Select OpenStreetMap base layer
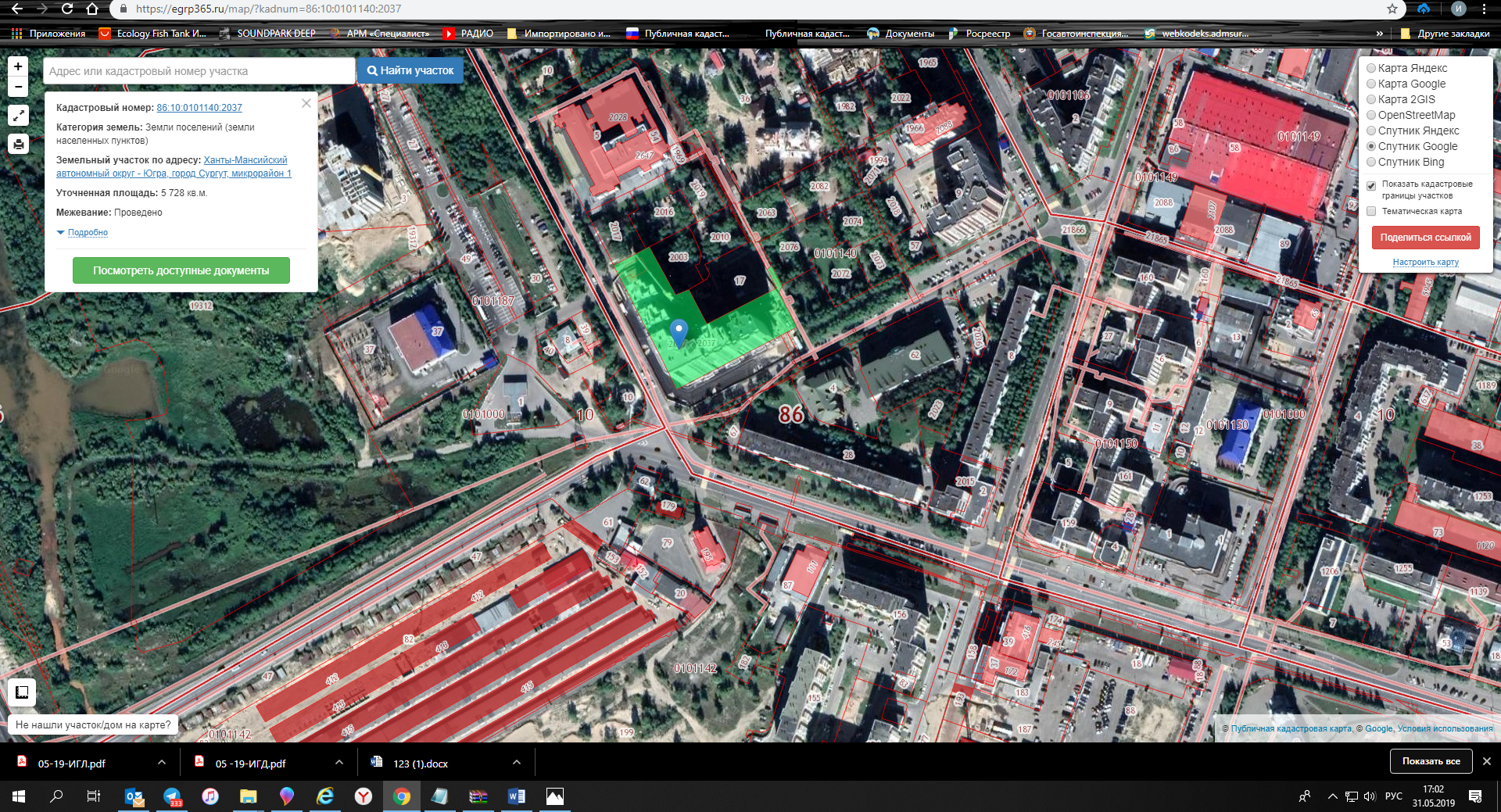1501x812 pixels. pyautogui.click(x=1371, y=115)
